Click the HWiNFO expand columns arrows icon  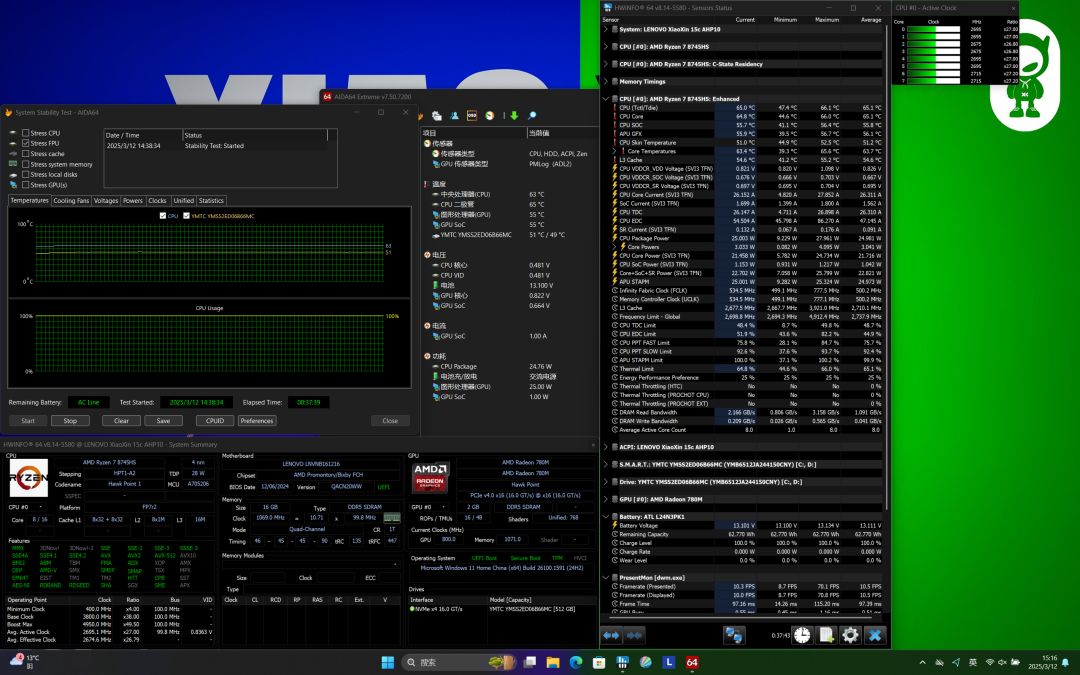pyautogui.click(x=612, y=635)
